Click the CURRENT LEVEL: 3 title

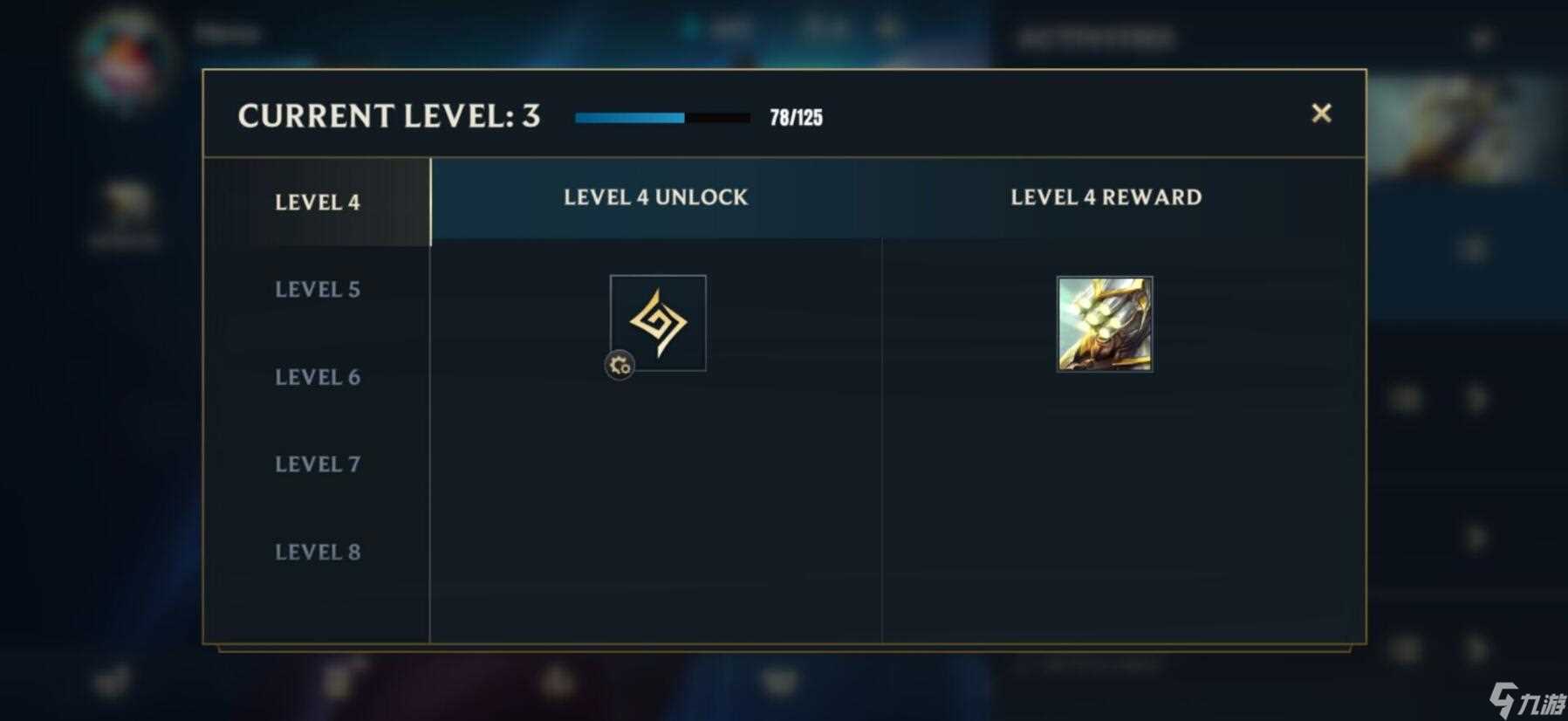click(389, 116)
